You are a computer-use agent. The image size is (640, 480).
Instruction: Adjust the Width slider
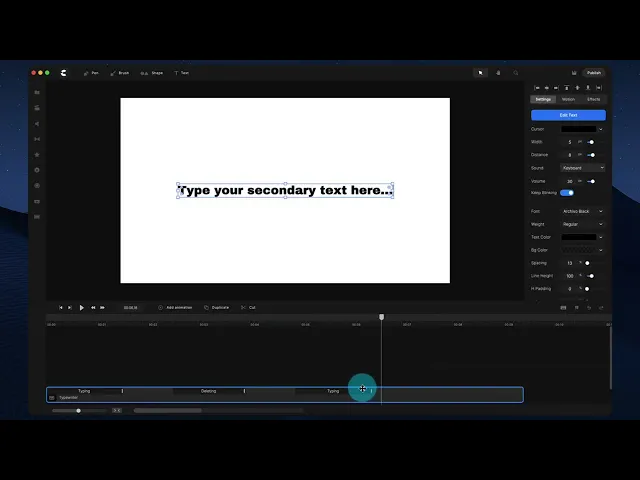[x=591, y=142]
